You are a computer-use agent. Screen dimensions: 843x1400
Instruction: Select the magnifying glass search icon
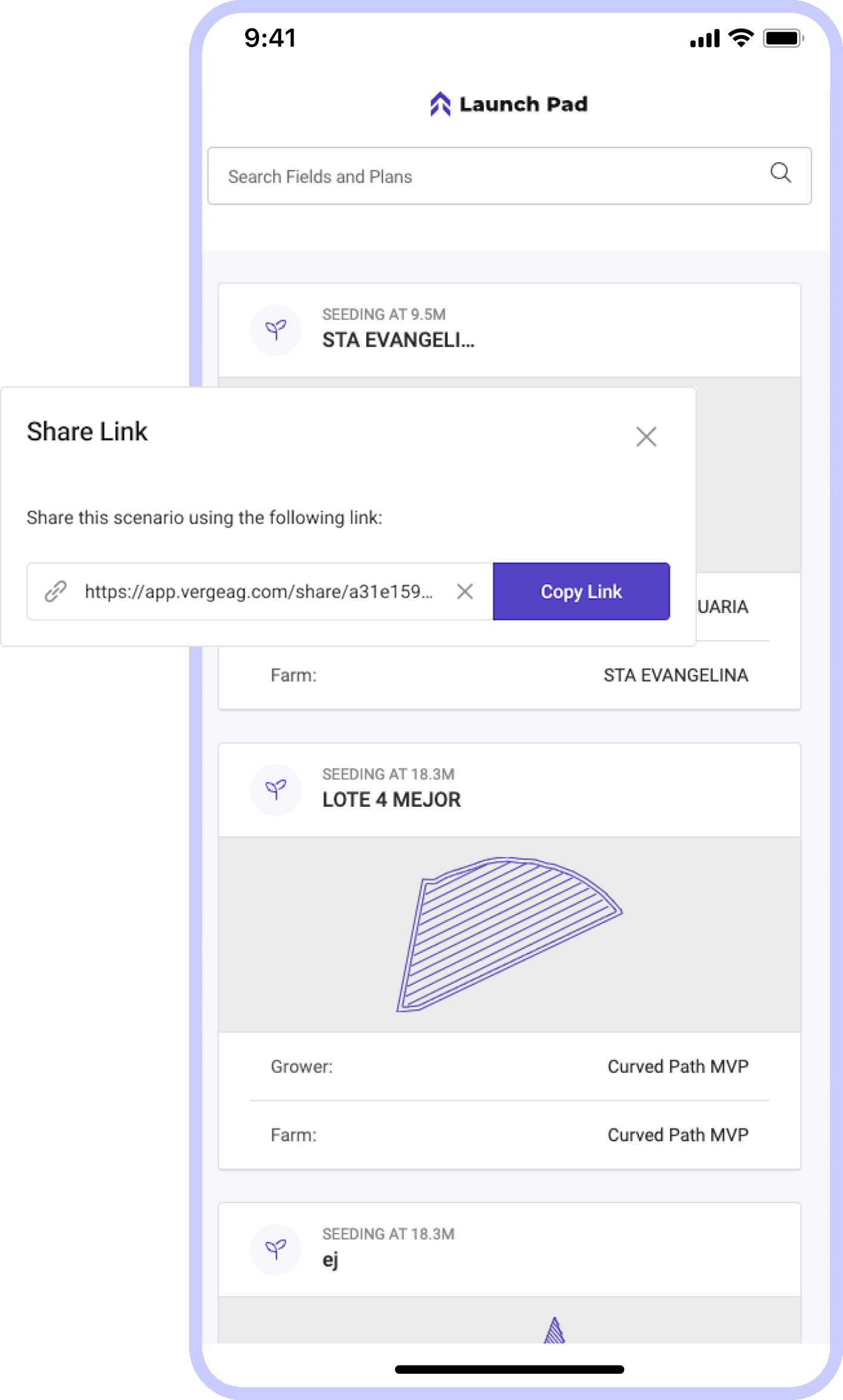coord(781,174)
